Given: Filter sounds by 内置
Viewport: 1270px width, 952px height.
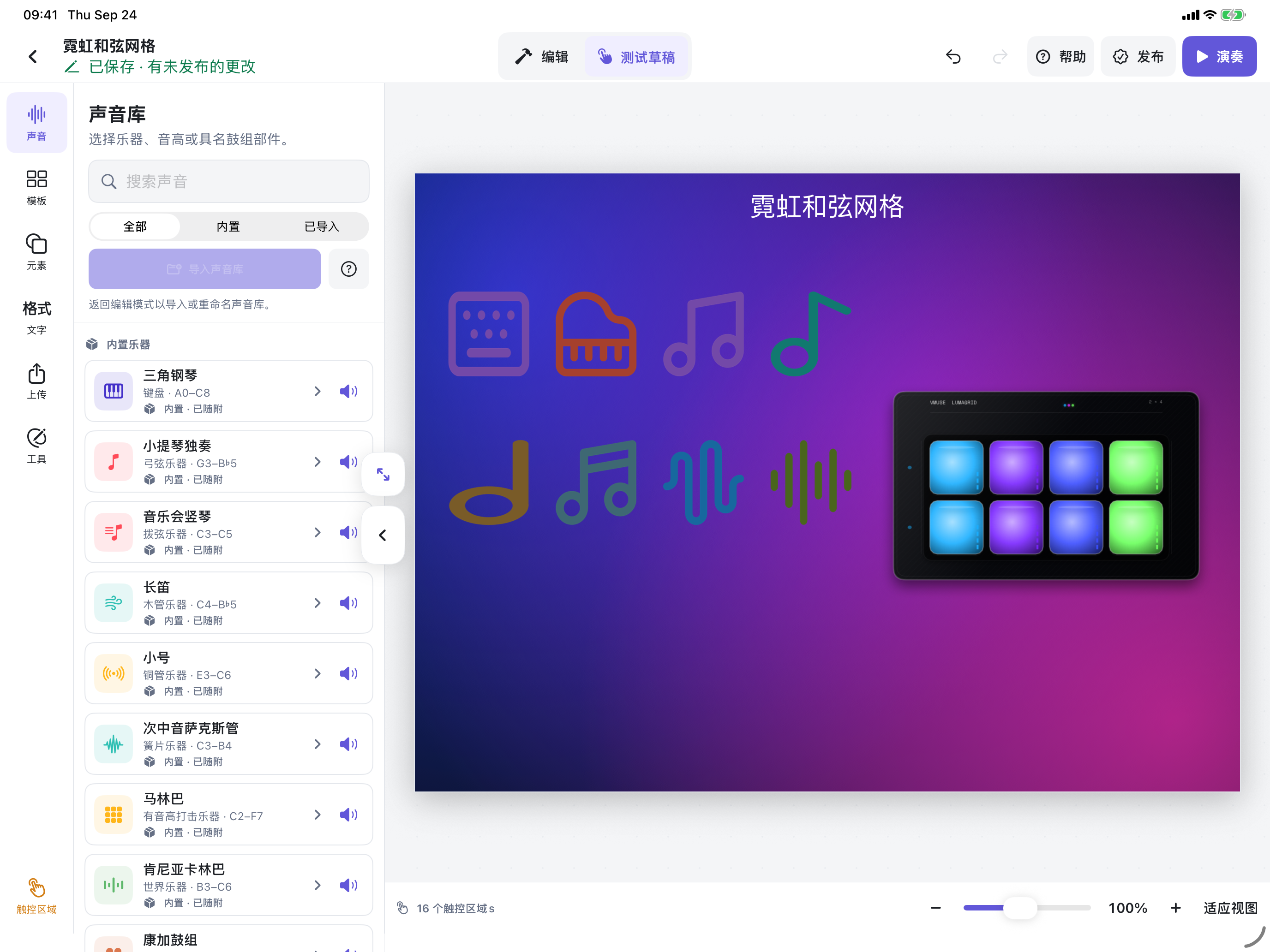Looking at the screenshot, I should 228,226.
